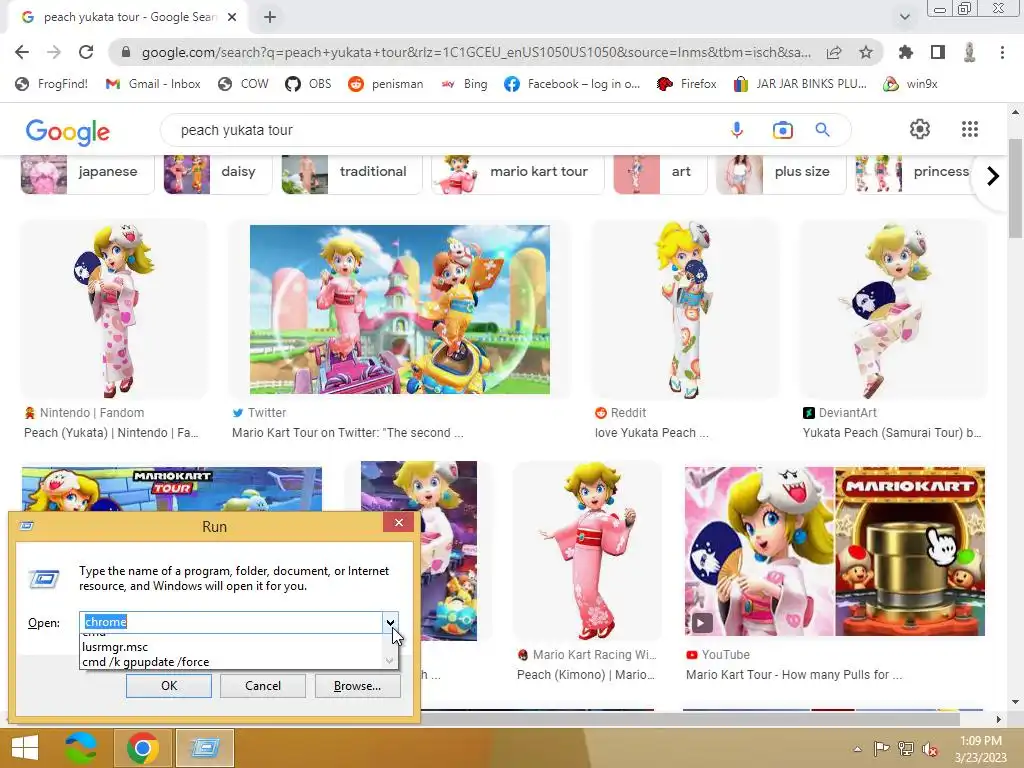Click the muted volume tray icon
This screenshot has height=768, width=1024.
(929, 749)
